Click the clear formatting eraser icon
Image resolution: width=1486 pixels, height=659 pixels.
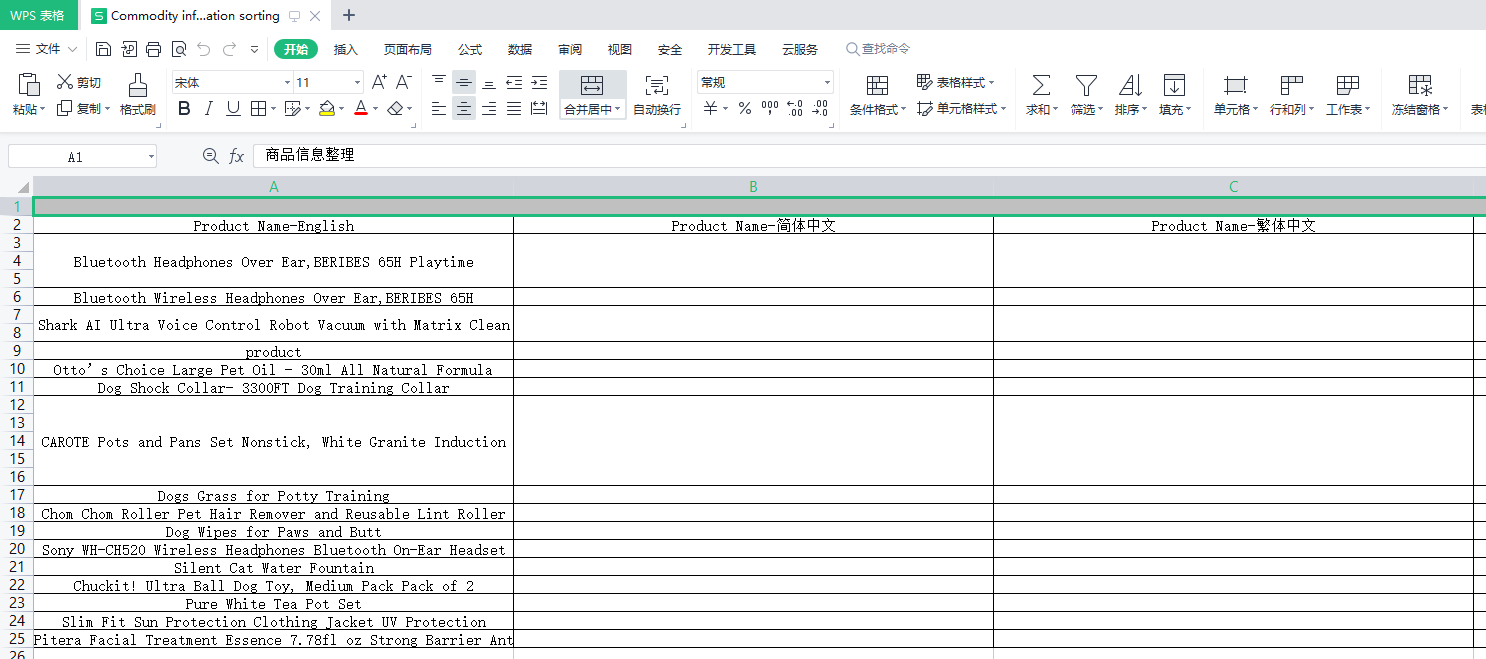pyautogui.click(x=396, y=109)
